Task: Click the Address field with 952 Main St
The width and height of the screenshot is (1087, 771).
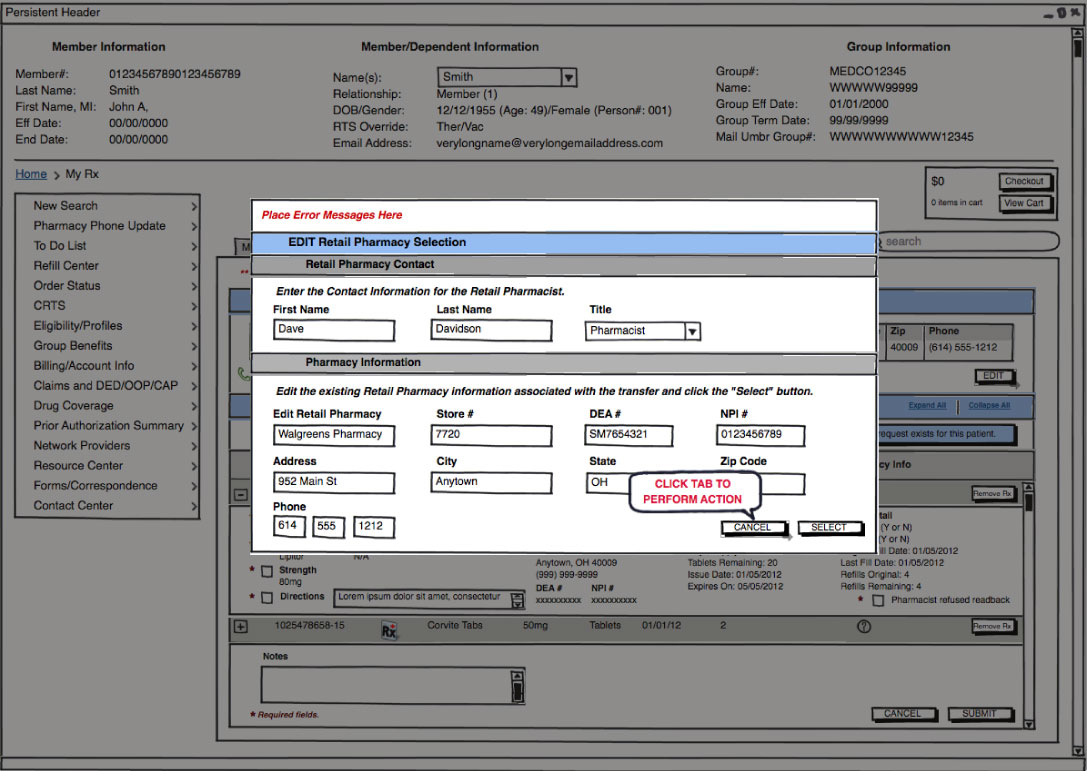Action: (x=333, y=483)
